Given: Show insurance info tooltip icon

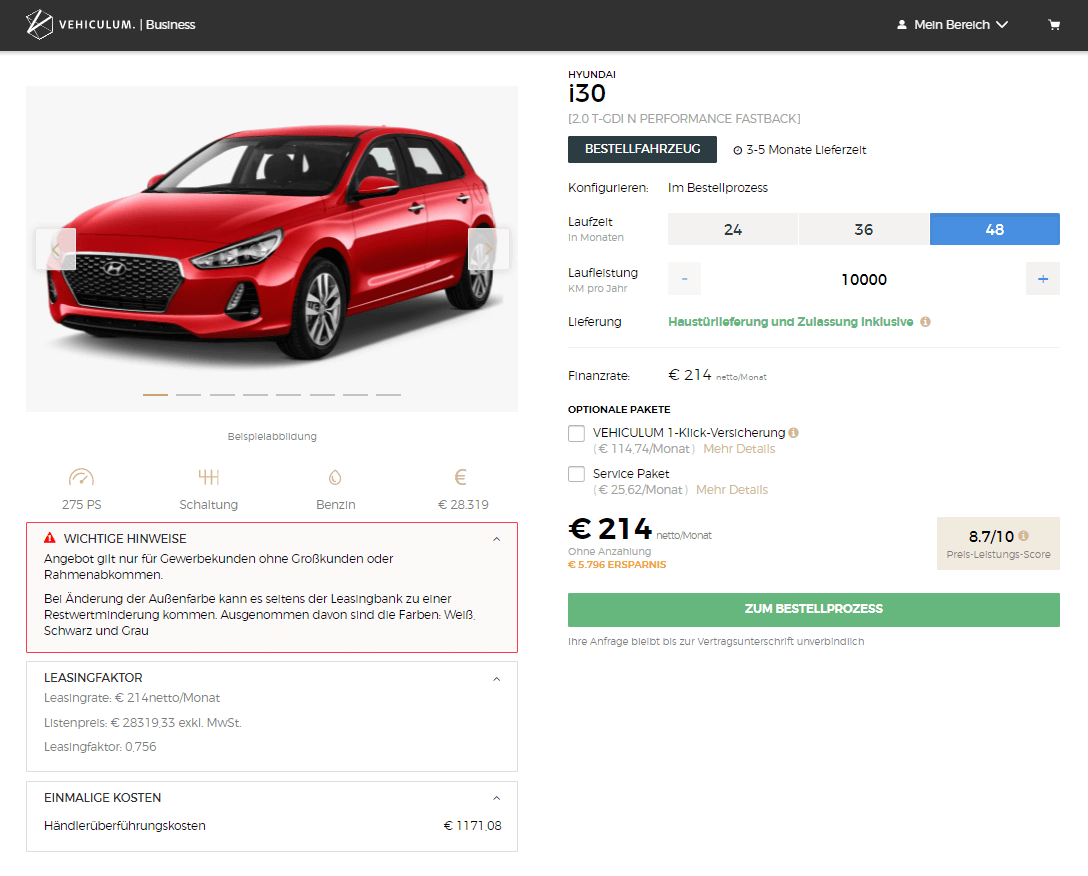Looking at the screenshot, I should coord(793,432).
